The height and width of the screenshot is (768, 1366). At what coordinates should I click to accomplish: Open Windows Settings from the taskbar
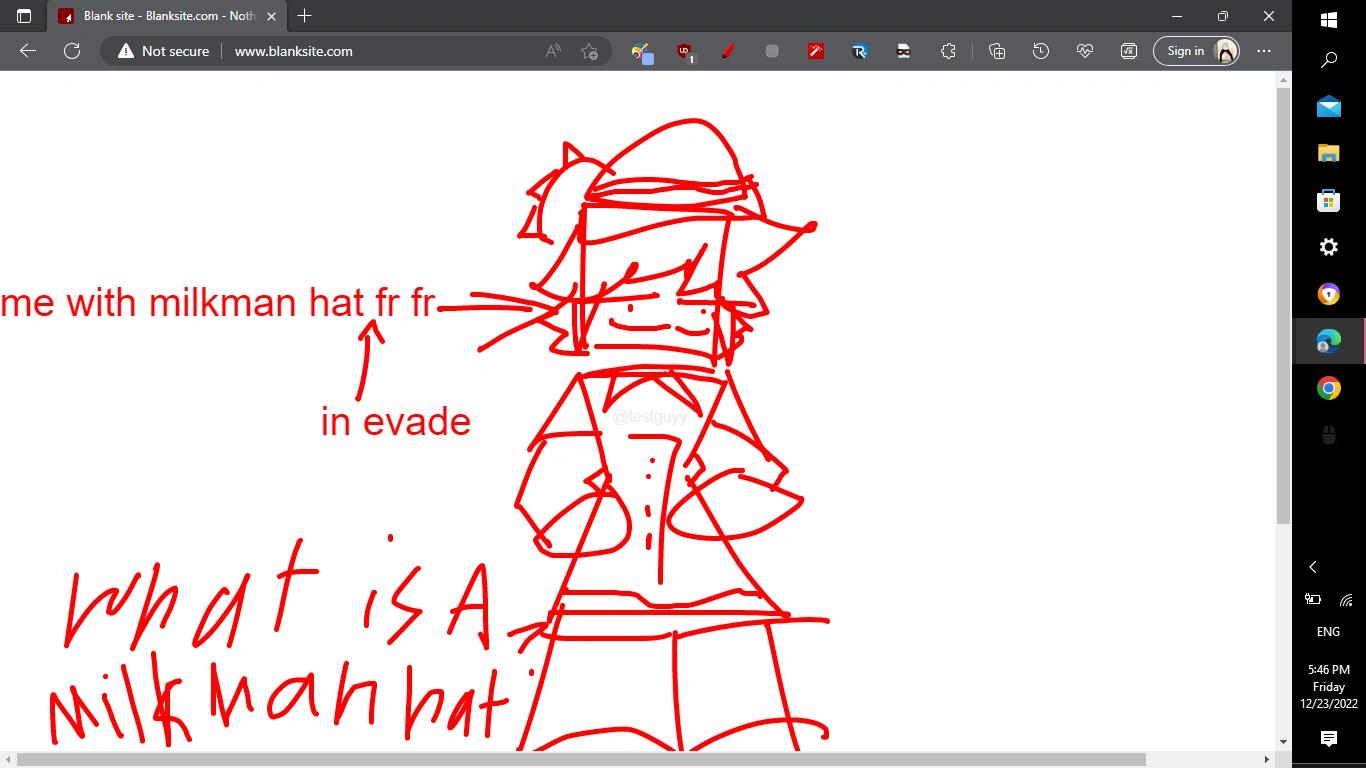(1328, 247)
